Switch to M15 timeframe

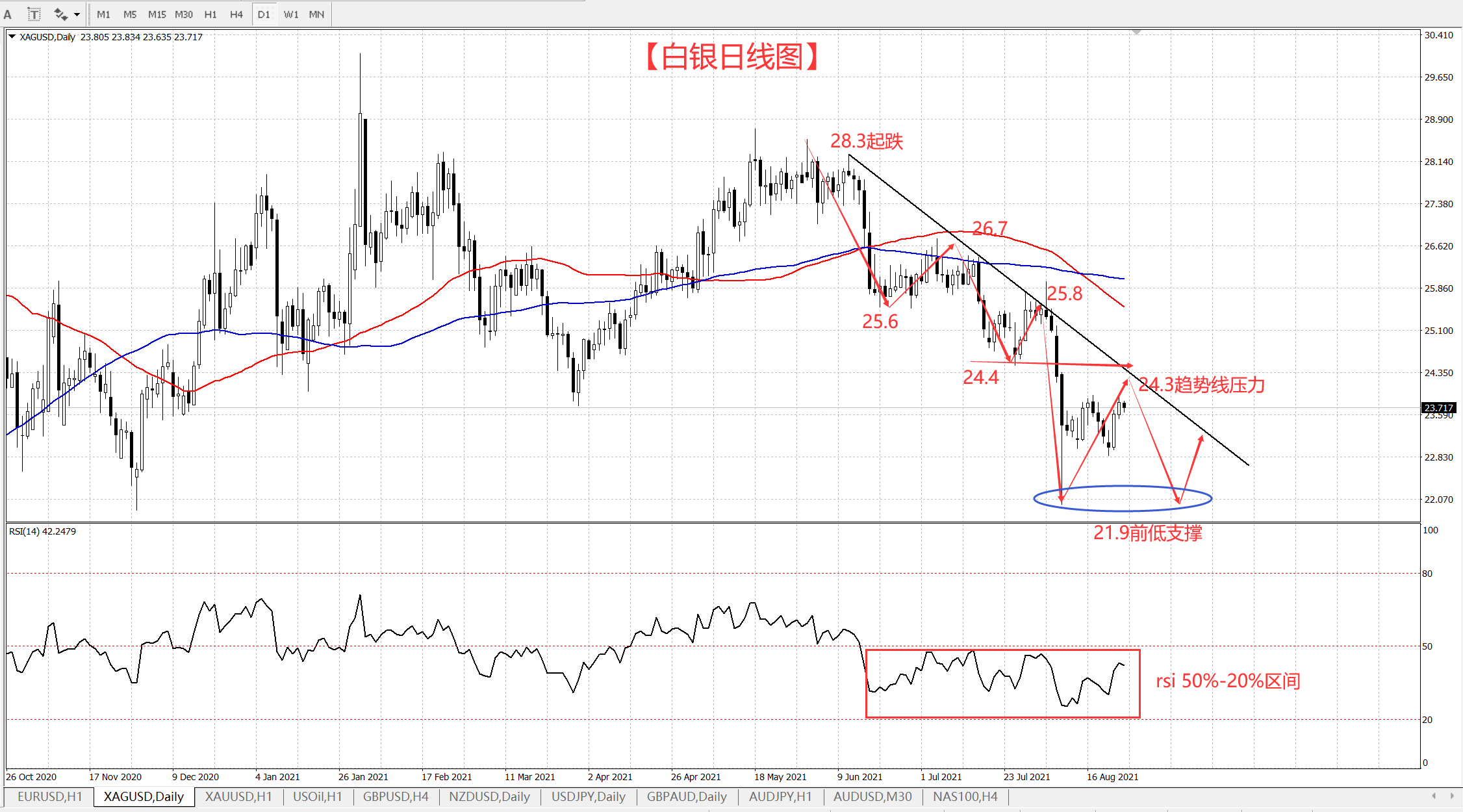point(157,14)
